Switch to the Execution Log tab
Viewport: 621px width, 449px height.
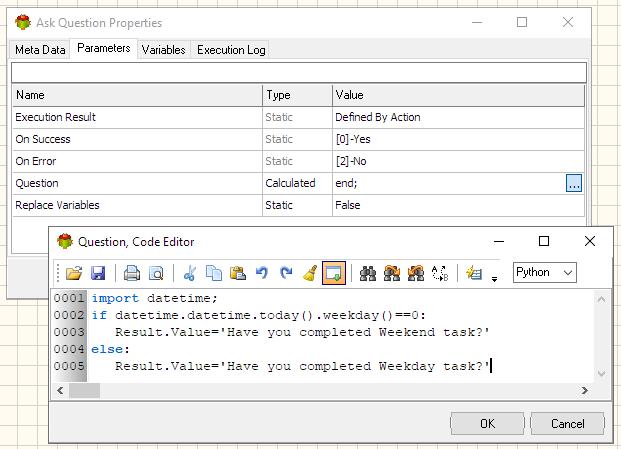click(231, 50)
